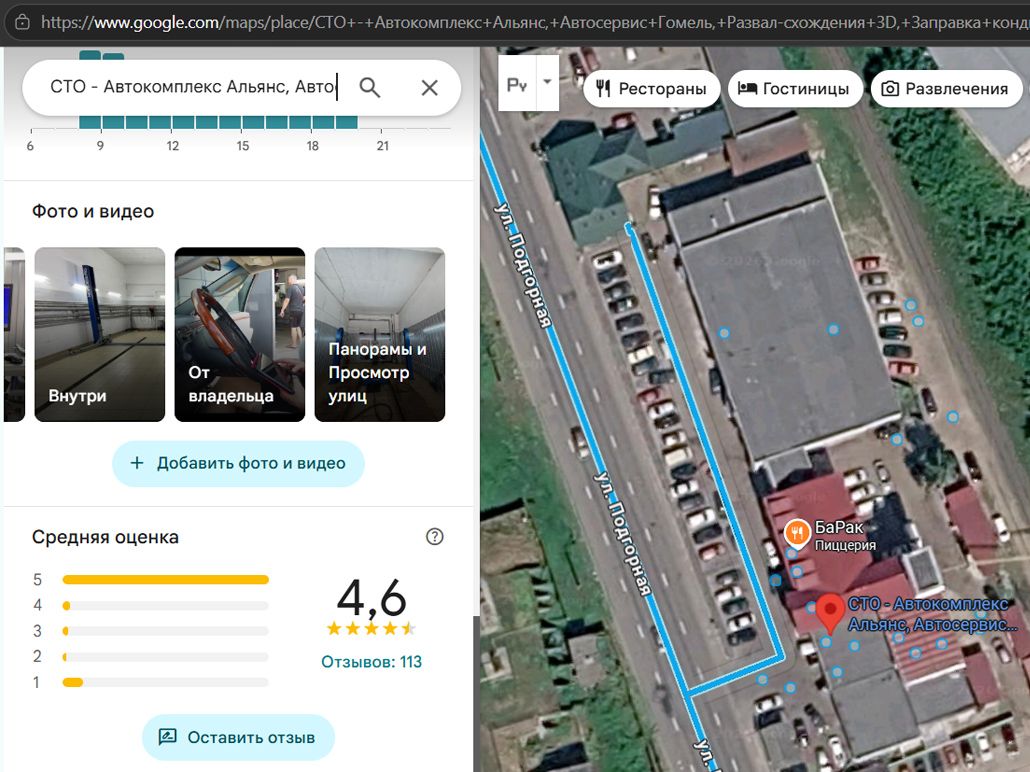The height and width of the screenshot is (772, 1030).
Task: Open the rating help question mark icon
Action: 435,537
